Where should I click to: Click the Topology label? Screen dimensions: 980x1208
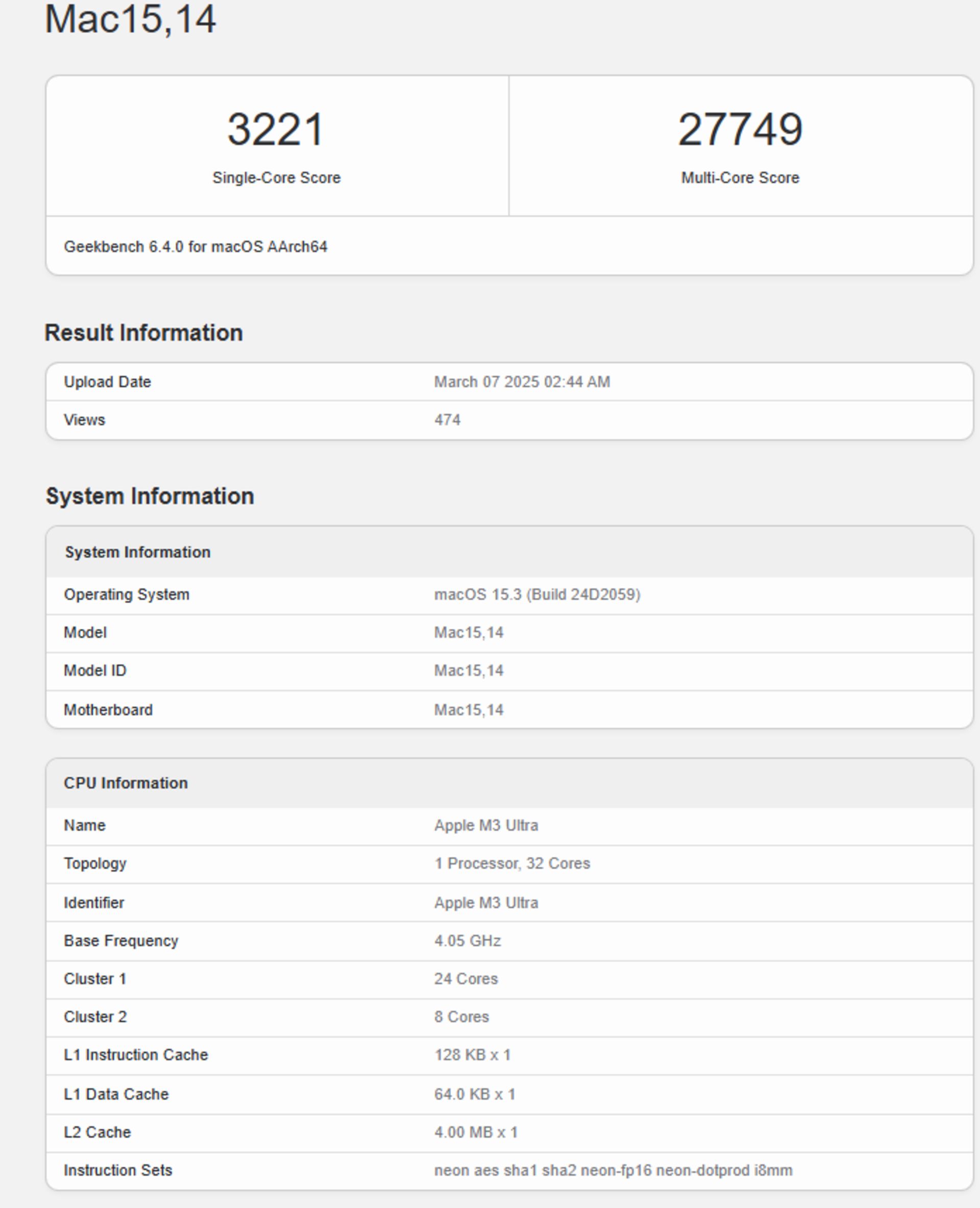pyautogui.click(x=95, y=864)
